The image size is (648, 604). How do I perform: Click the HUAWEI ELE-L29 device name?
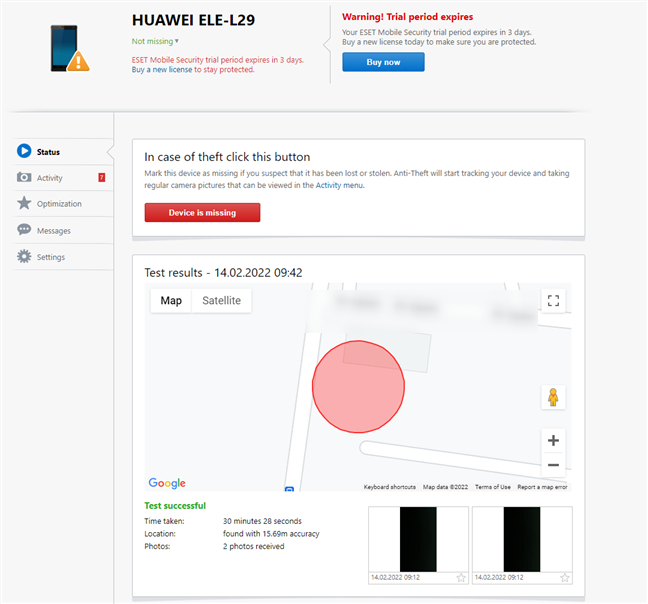pos(193,20)
